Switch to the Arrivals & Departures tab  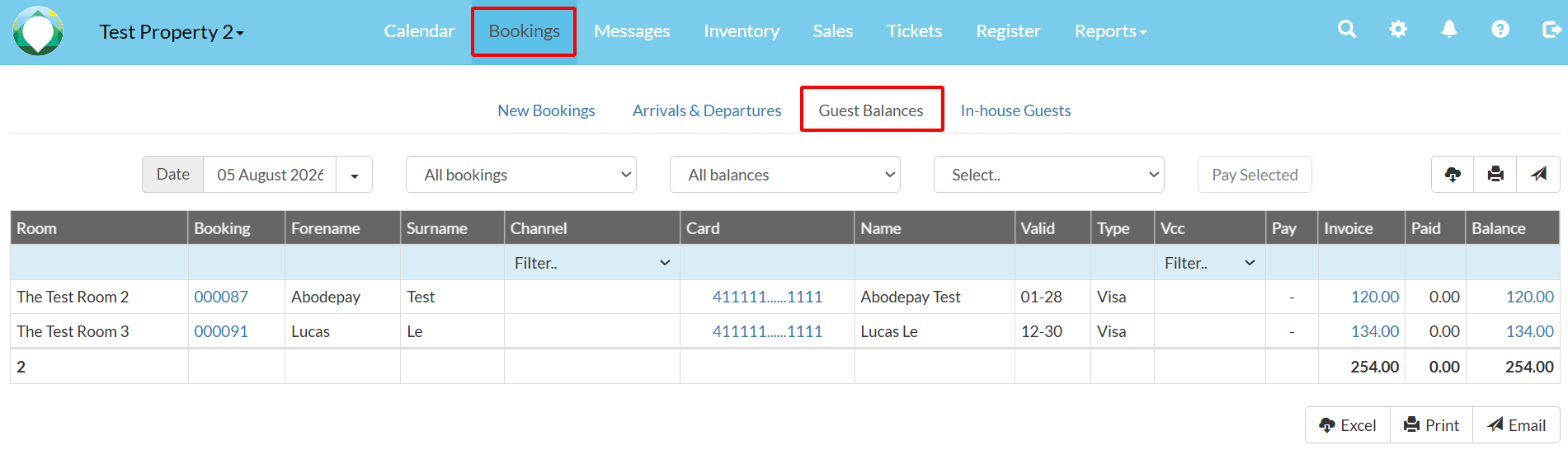(x=707, y=110)
